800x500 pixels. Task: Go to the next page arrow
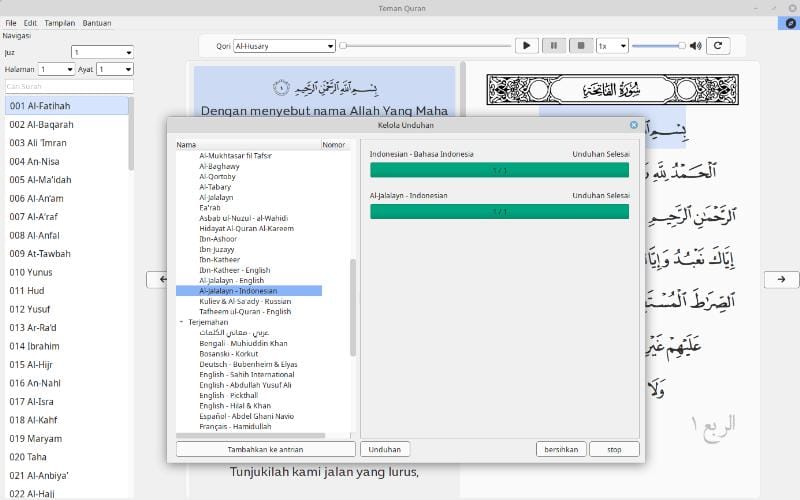point(781,279)
